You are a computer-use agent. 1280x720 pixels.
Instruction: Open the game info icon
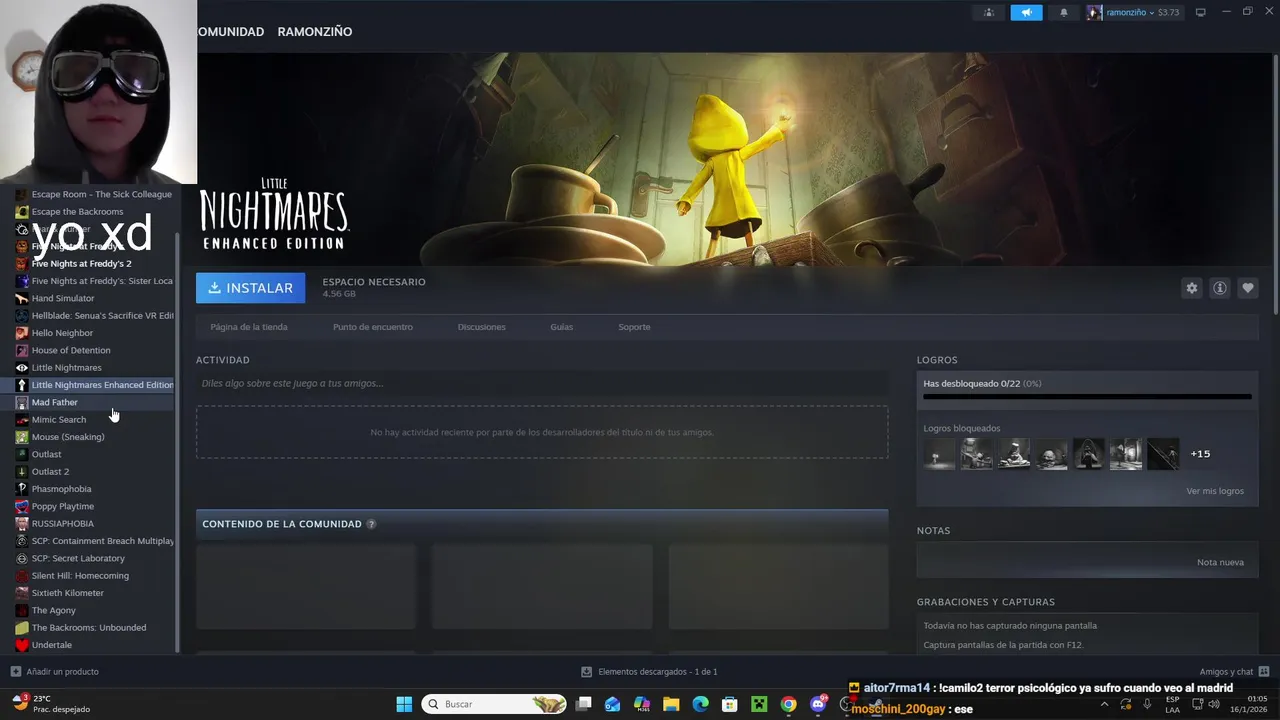coord(1220,288)
